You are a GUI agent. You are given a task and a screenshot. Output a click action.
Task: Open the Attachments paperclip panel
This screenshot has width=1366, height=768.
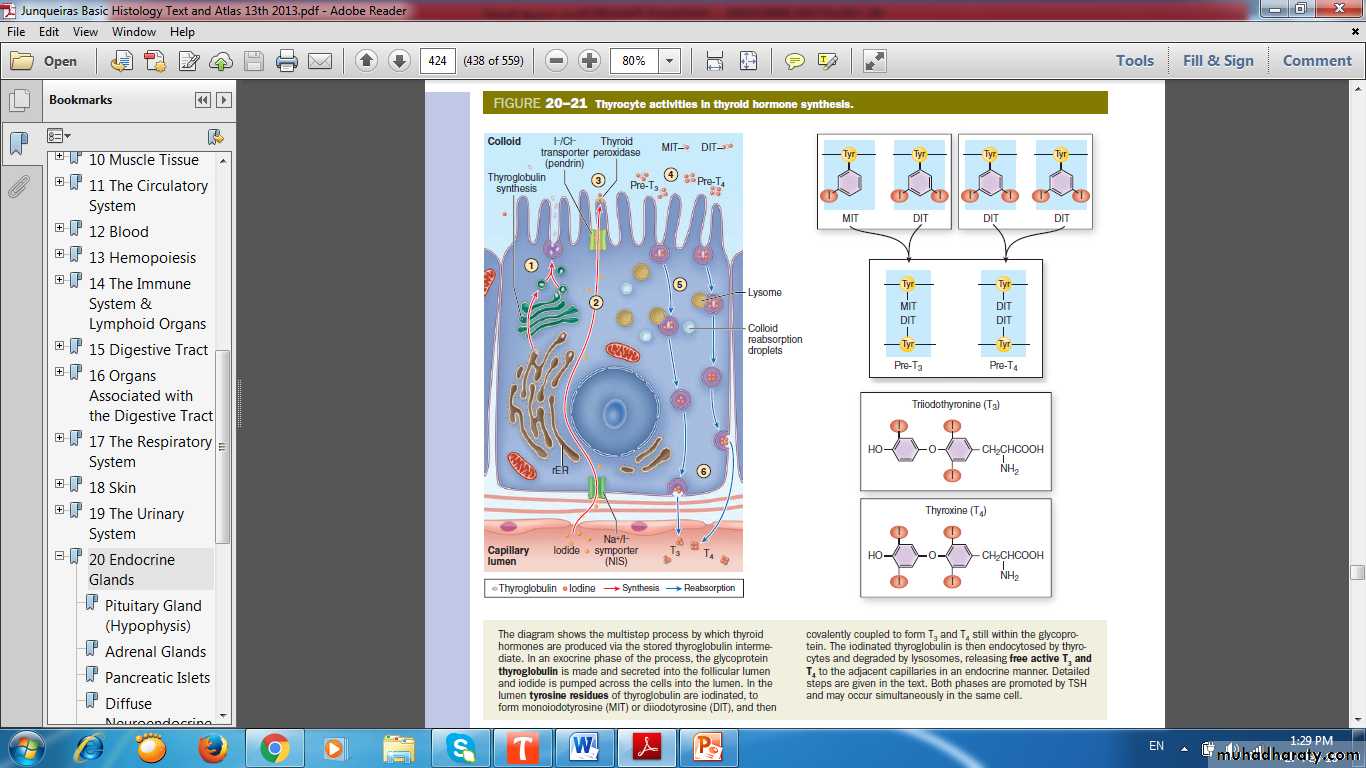[18, 187]
